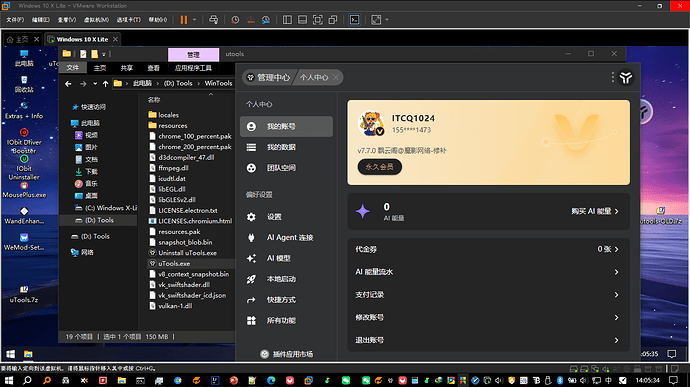Image resolution: width=690 pixels, height=387 pixels.
Task: Switch to the 管理中心 tab
Action: [x=269, y=77]
